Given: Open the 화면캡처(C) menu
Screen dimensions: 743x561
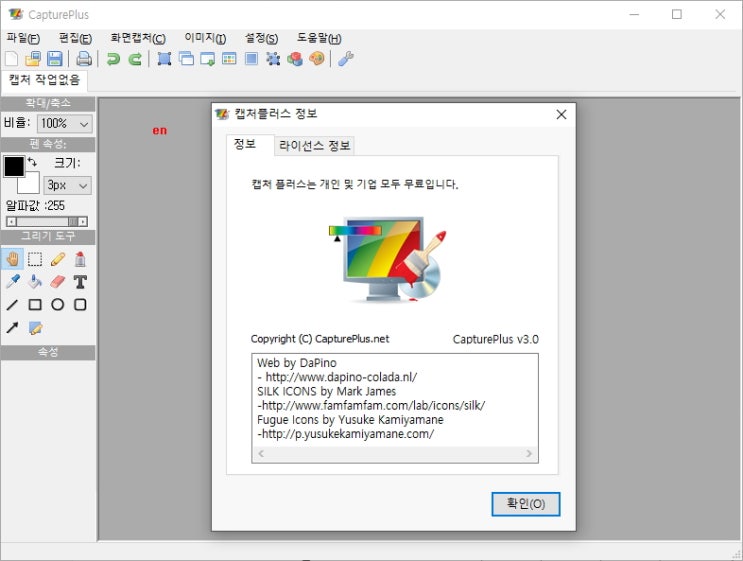Looking at the screenshot, I should pyautogui.click(x=138, y=38).
